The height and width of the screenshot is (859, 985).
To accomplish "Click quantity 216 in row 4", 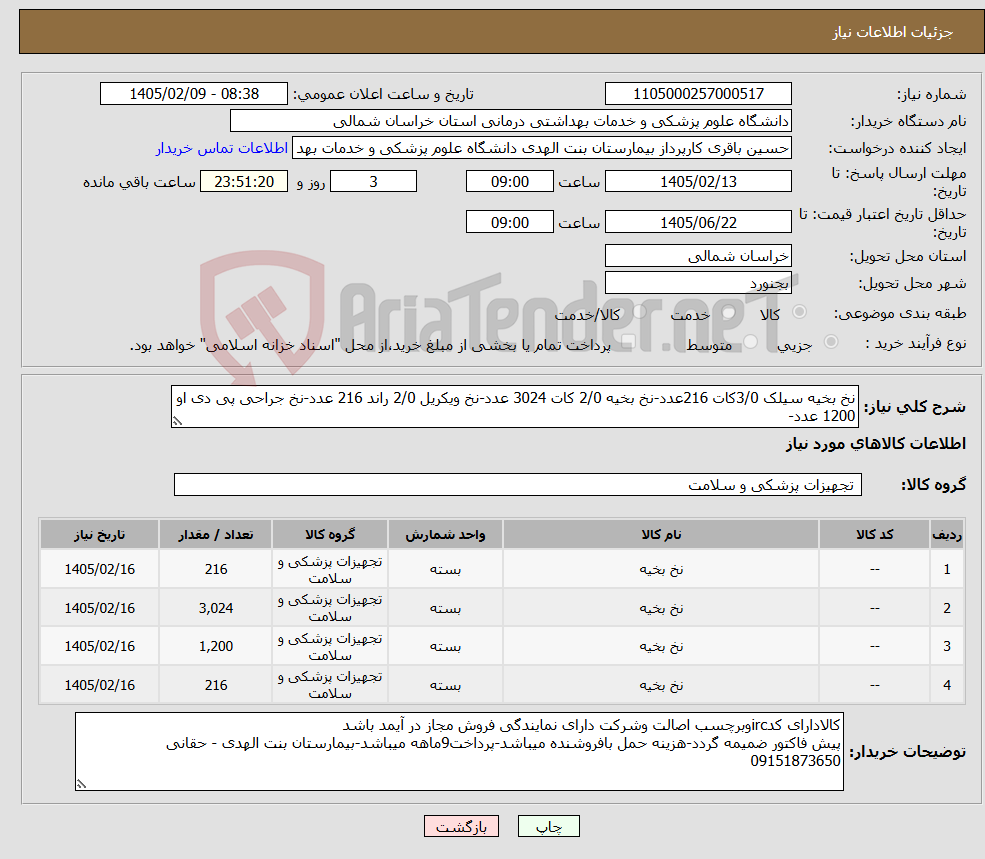I will pyautogui.click(x=215, y=685).
